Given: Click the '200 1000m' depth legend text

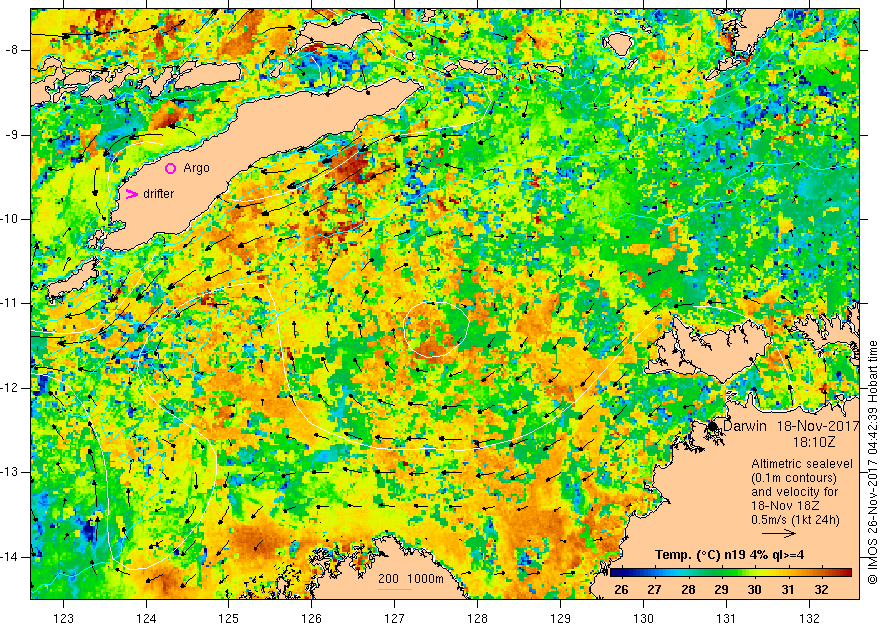Looking at the screenshot, I should coord(411,579).
